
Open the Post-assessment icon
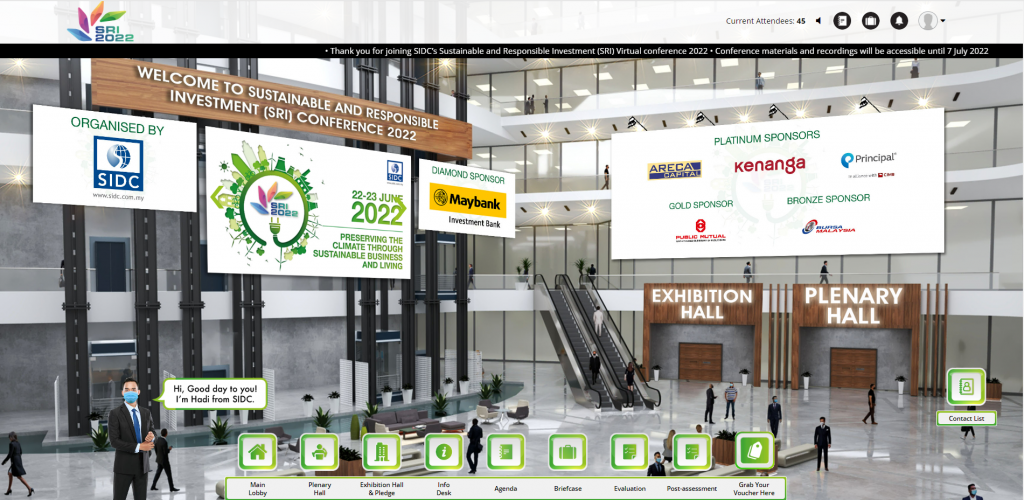(691, 452)
